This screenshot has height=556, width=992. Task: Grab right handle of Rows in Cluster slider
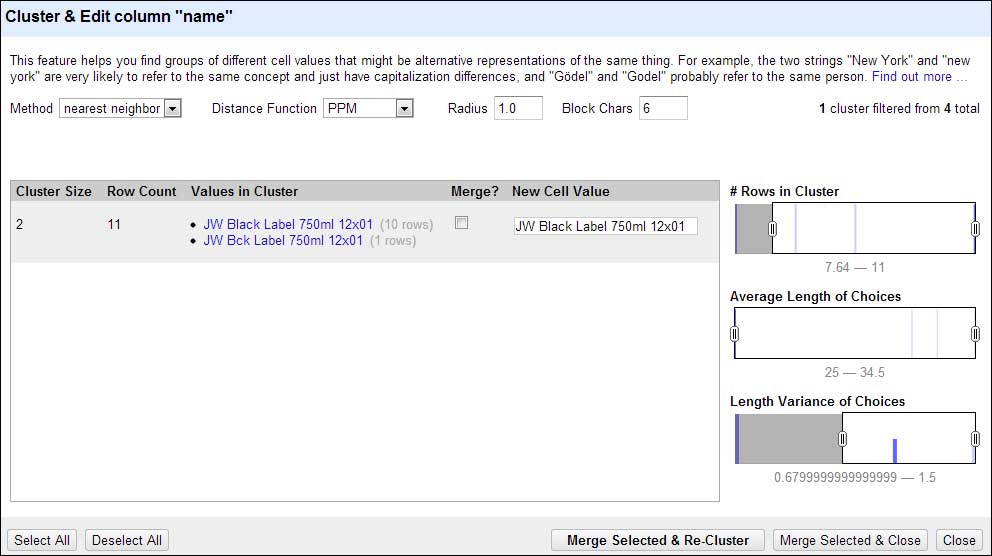coord(976,229)
